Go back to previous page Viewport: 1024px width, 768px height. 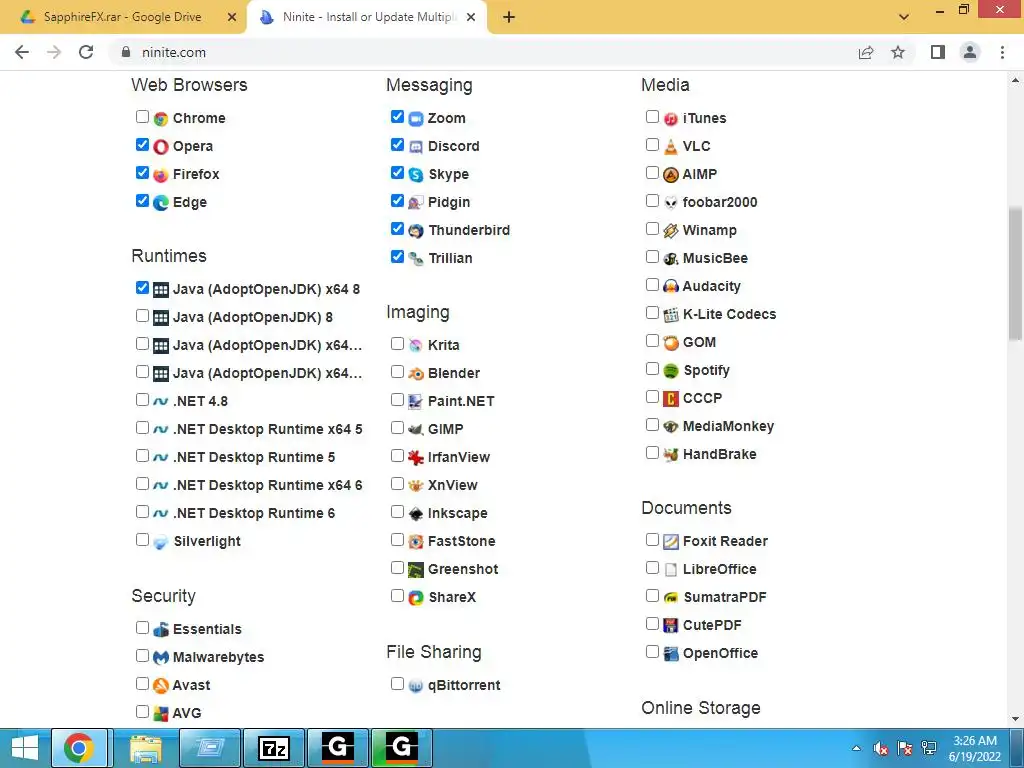click(x=22, y=52)
